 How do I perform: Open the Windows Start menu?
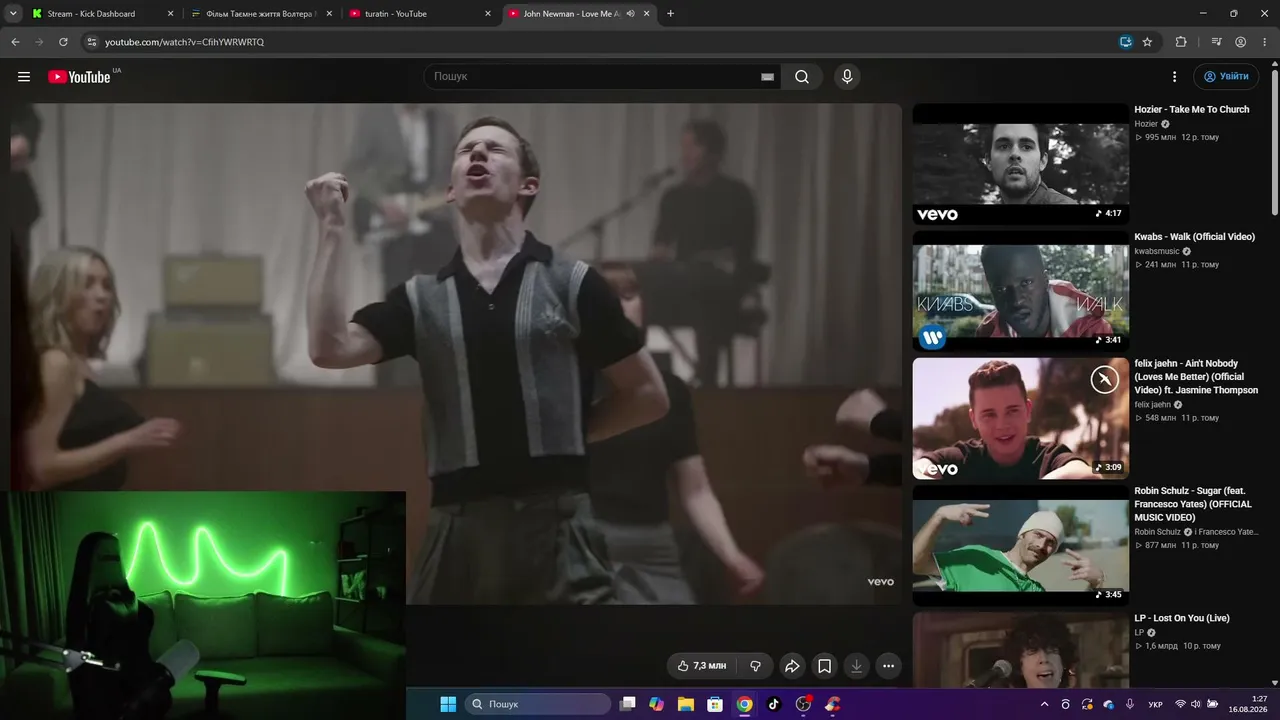pyautogui.click(x=448, y=704)
